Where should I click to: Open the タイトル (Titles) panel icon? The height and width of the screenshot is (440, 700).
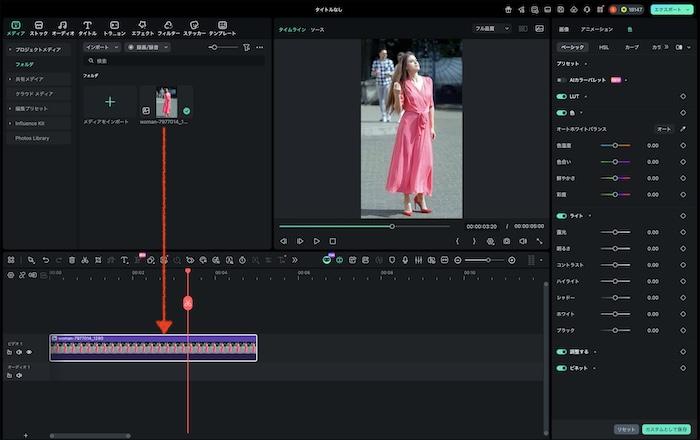coord(87,25)
